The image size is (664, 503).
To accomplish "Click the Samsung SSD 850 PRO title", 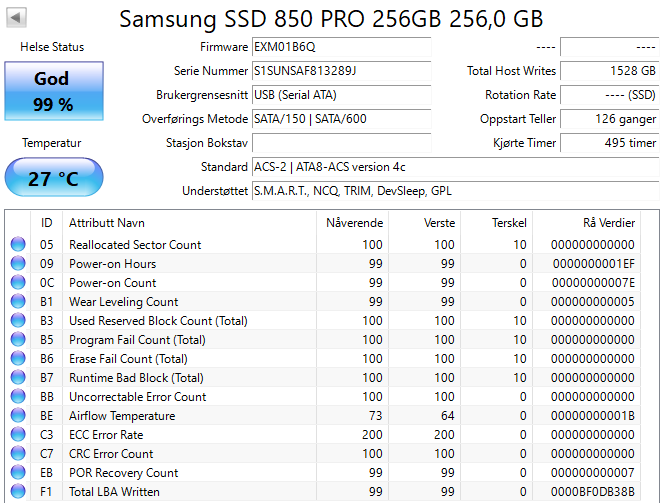I will click(331, 19).
